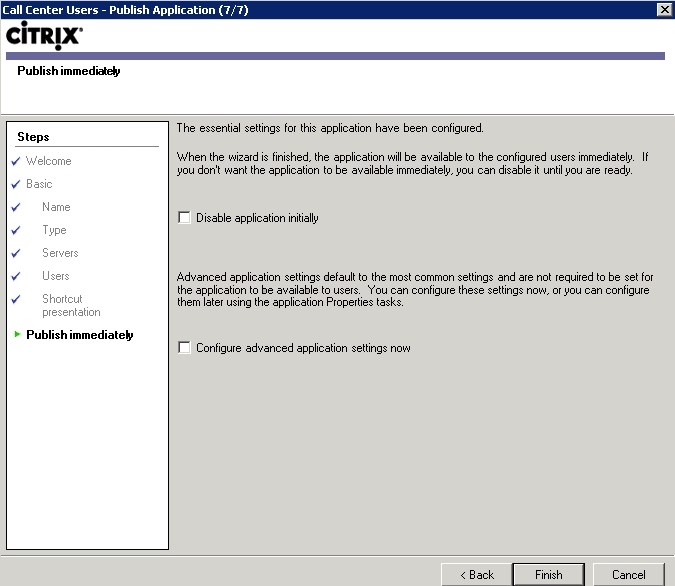
Task: Click checkmark icon next to Servers
Action: [16, 253]
